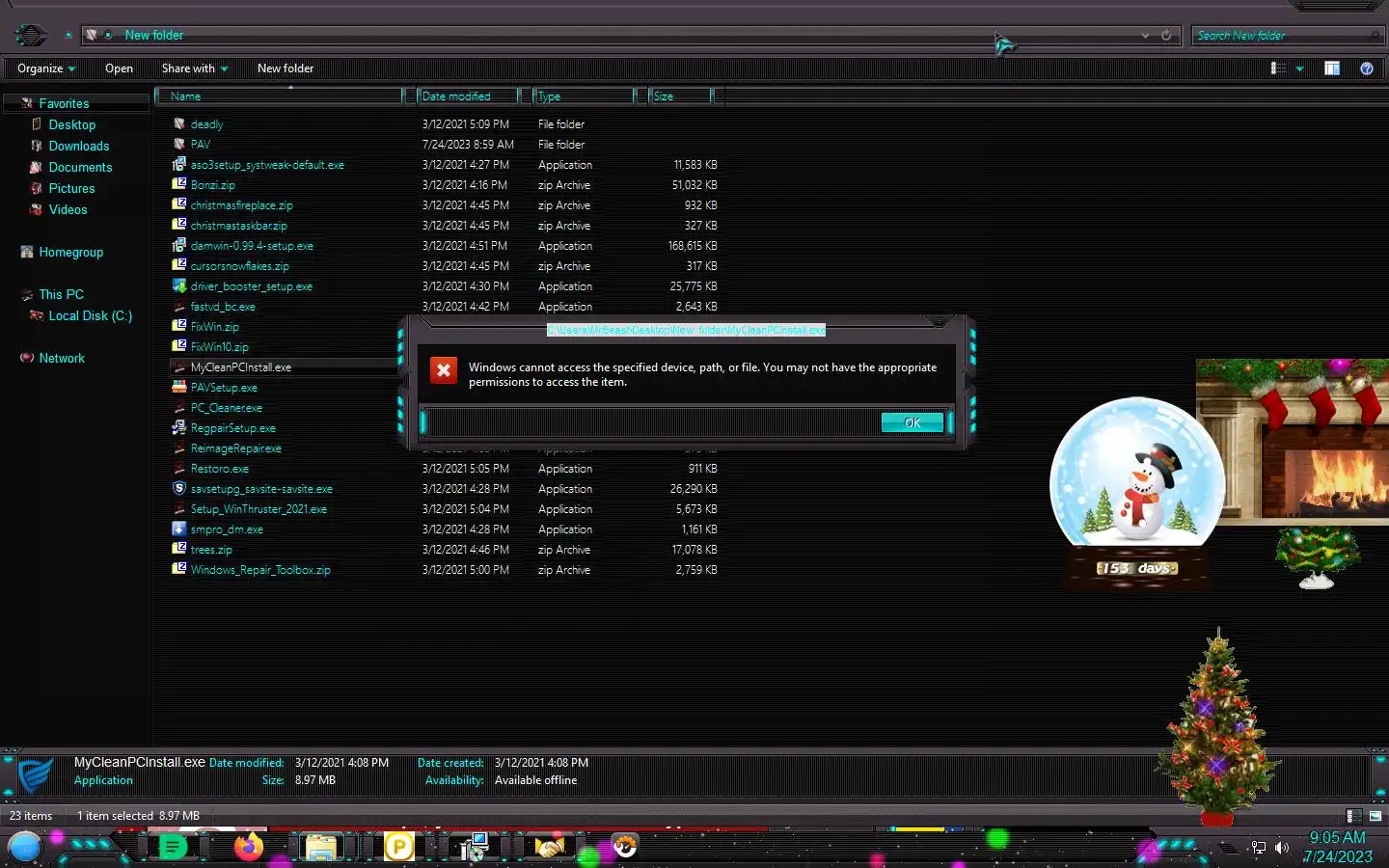The image size is (1389, 868).
Task: Select the FixWin10.zip file name
Action: point(219,347)
